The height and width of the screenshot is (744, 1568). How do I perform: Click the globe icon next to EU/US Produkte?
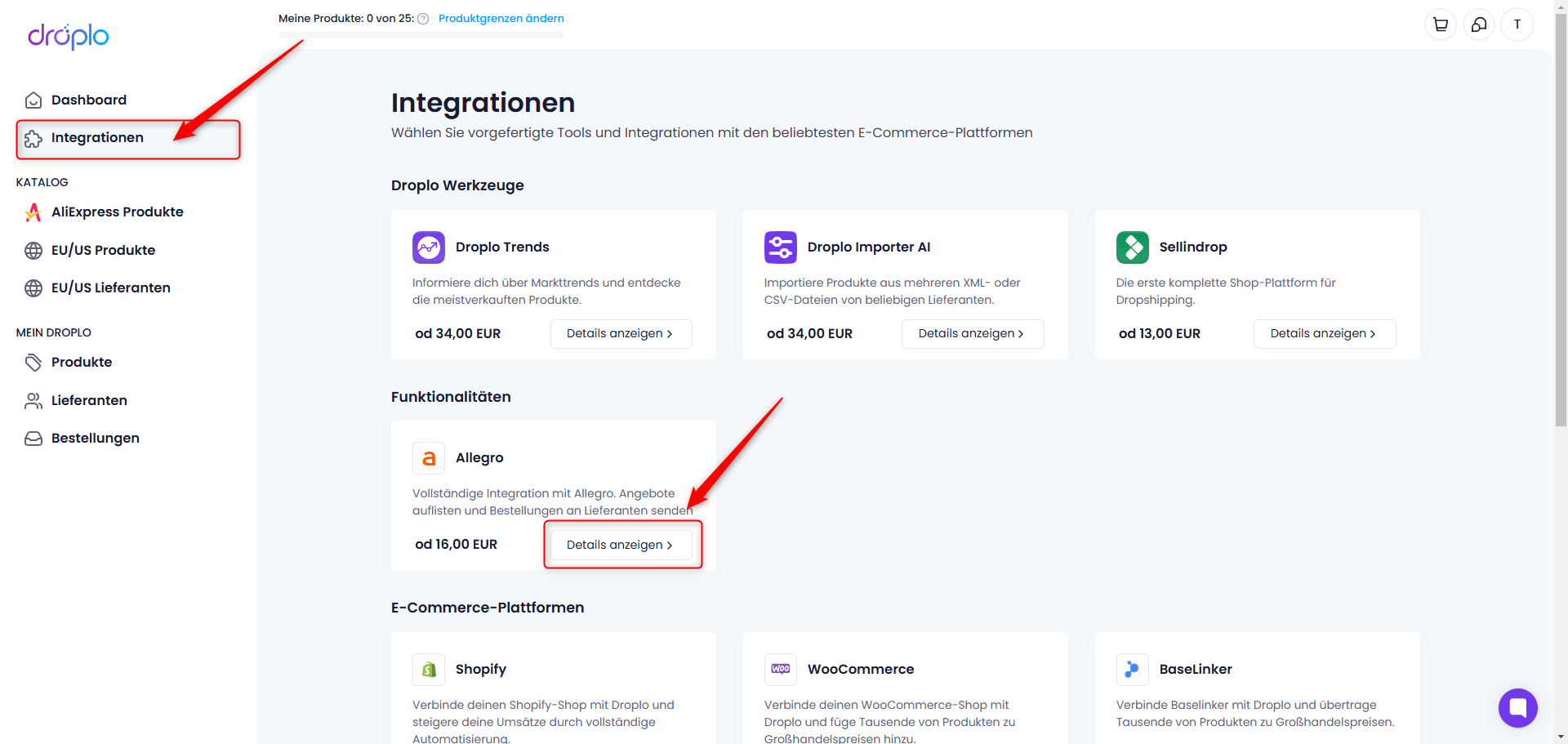click(33, 251)
